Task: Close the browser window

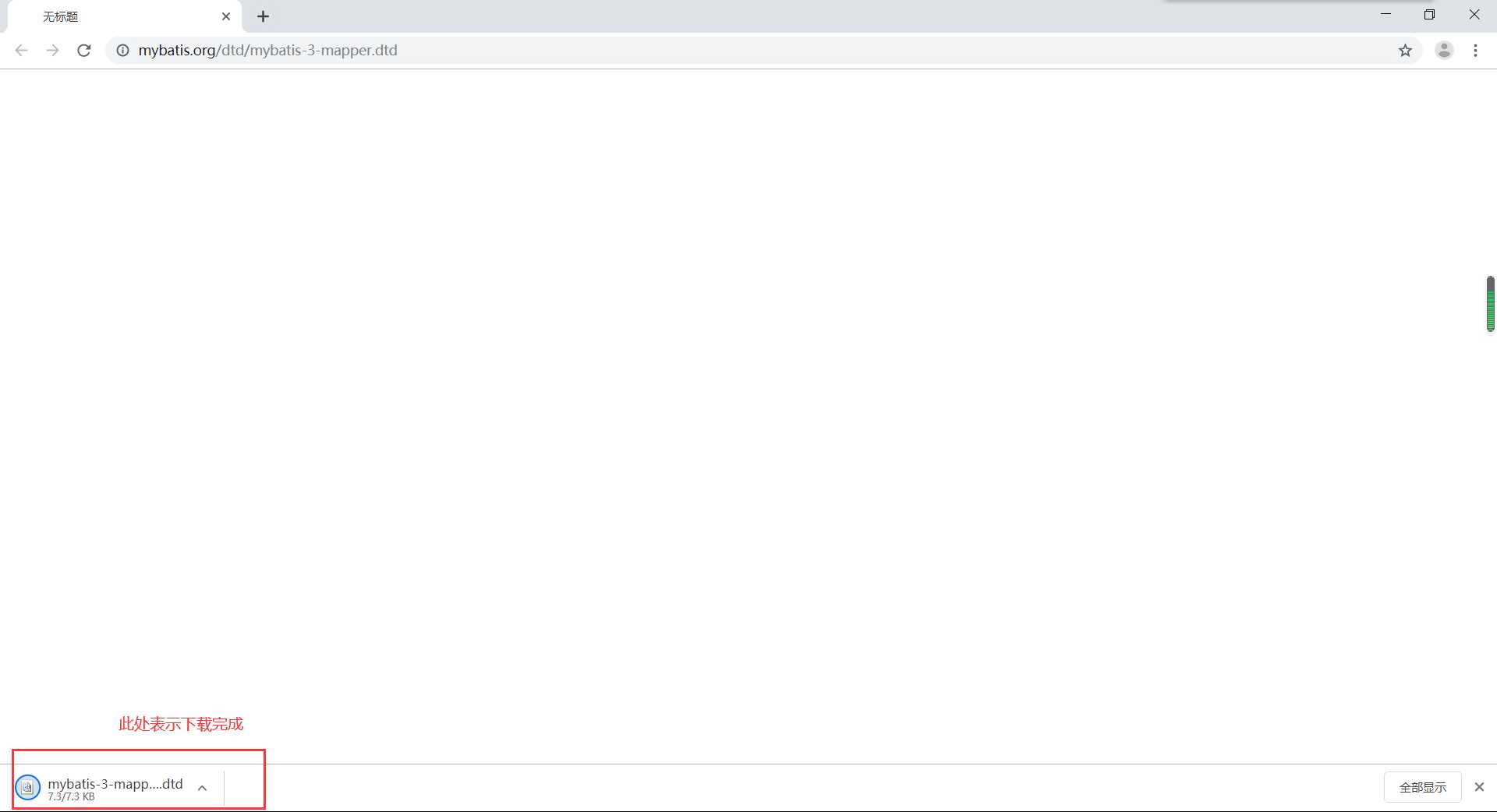Action: [x=1474, y=15]
